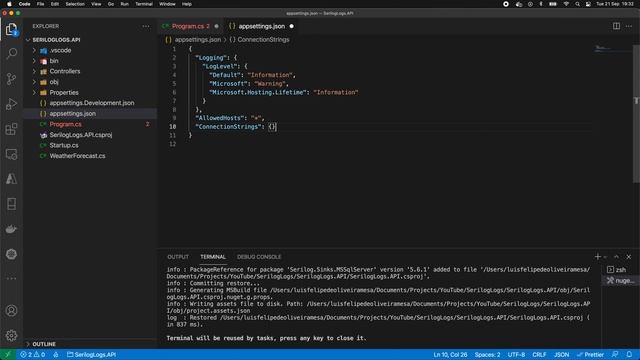Switch to the Program.cs editor tab
Viewport: 640px width, 360px height.
[x=190, y=26]
